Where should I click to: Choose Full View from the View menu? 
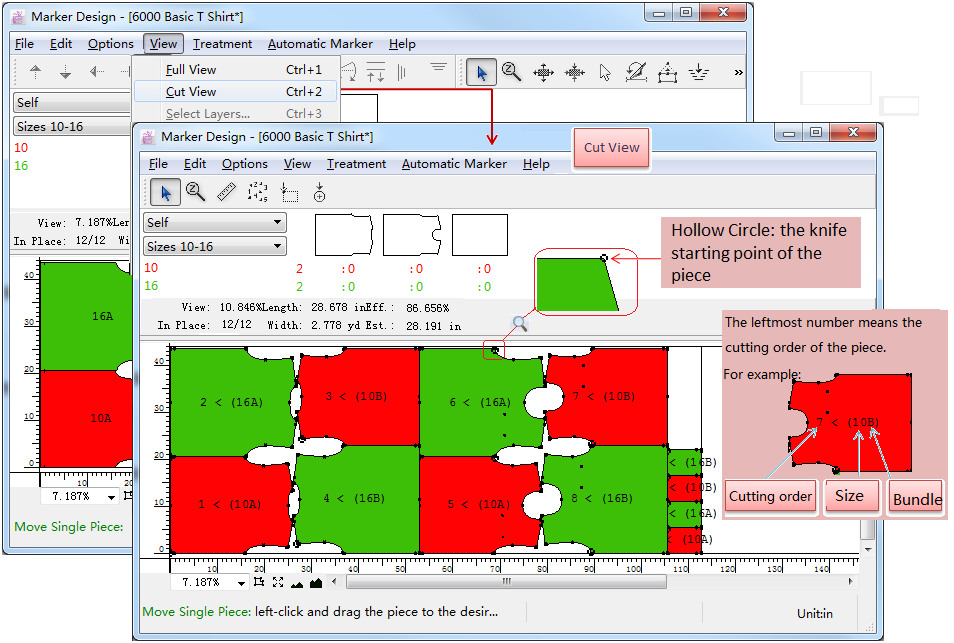click(191, 70)
